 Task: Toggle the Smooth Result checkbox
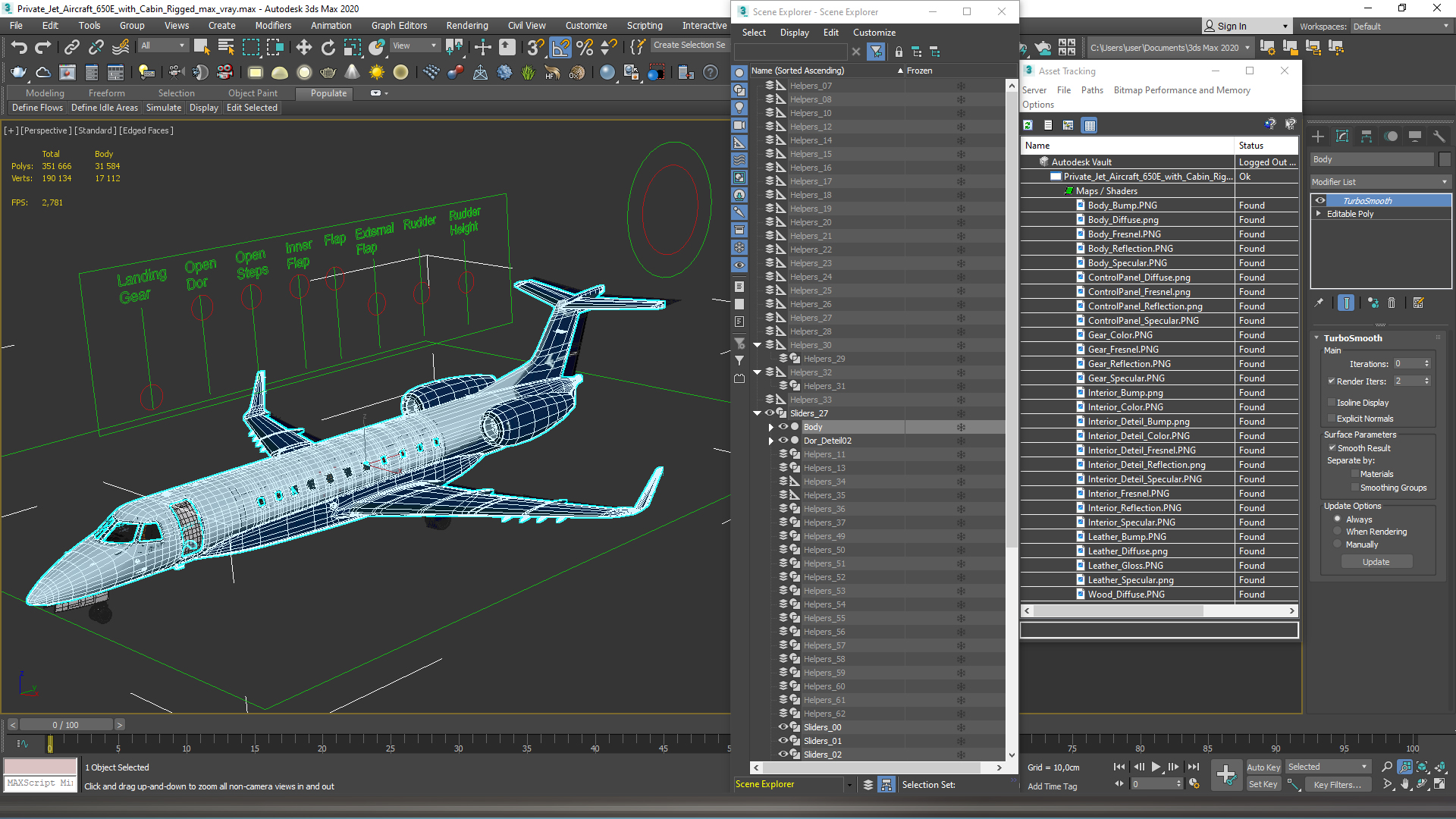pyautogui.click(x=1332, y=448)
